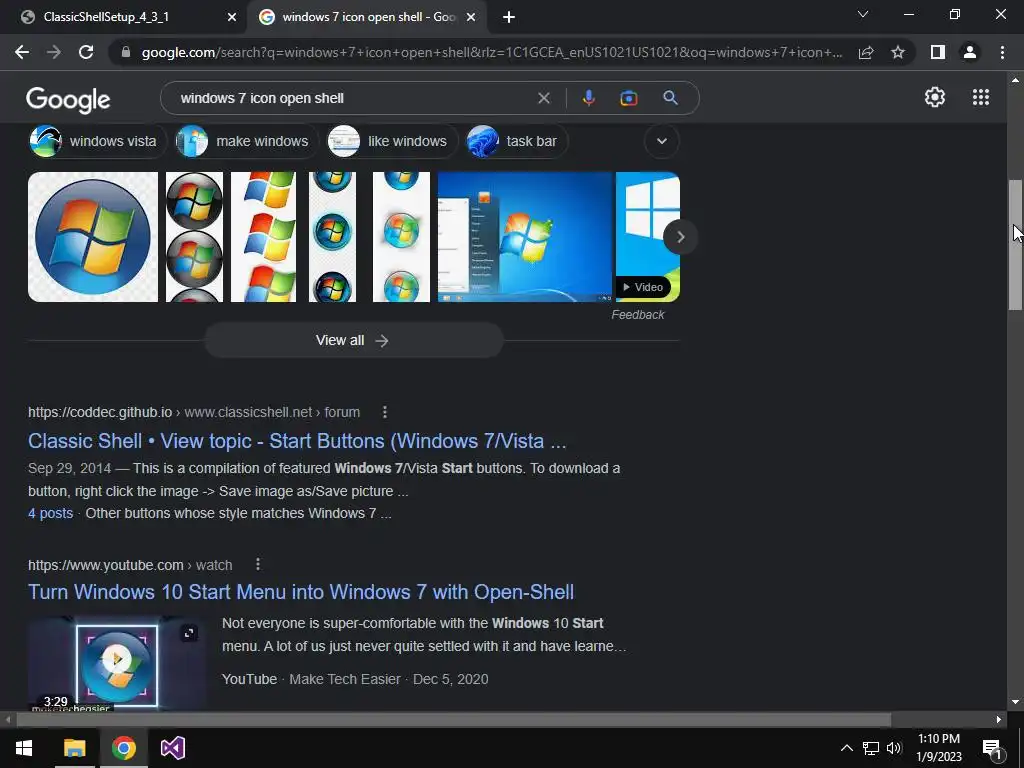Open the taskbar clock showing 1:10 PM
This screenshot has height=768, width=1024.
click(938, 748)
